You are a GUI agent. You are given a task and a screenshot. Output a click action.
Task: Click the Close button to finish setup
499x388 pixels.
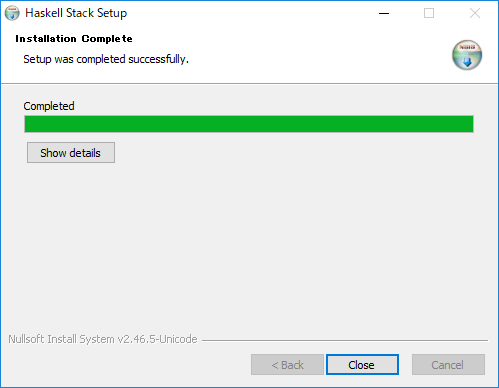362,365
